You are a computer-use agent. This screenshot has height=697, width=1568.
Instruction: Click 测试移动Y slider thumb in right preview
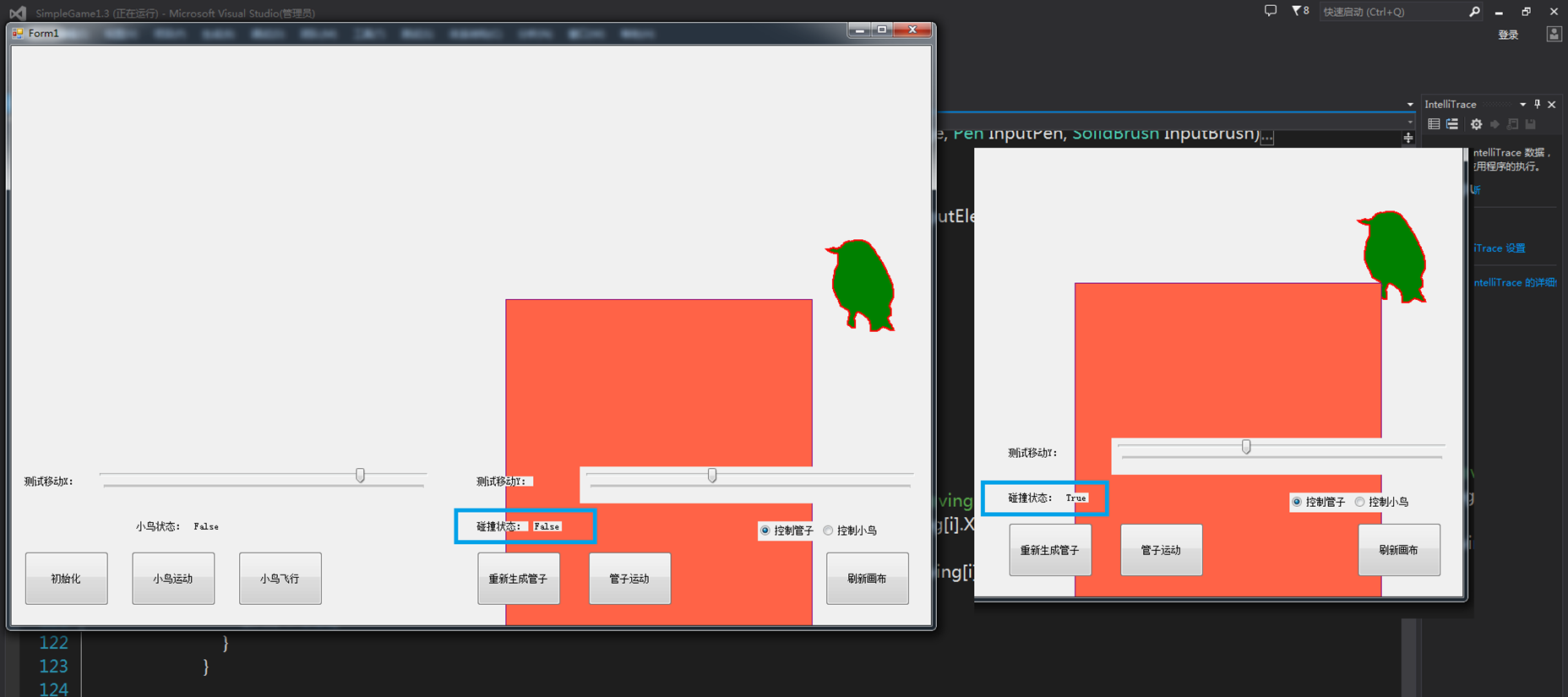(x=1246, y=447)
